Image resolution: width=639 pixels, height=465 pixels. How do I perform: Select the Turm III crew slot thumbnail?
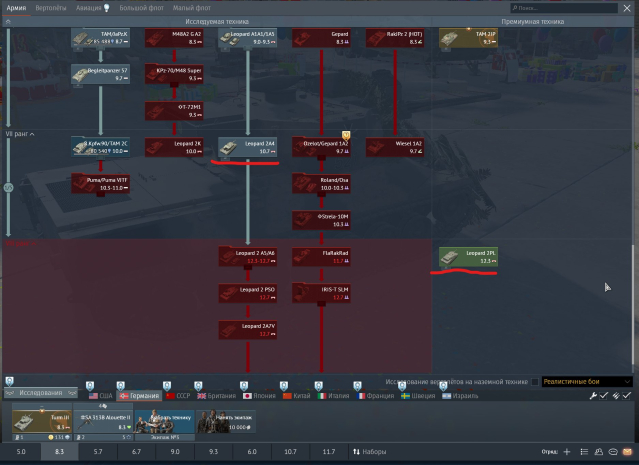(35, 422)
